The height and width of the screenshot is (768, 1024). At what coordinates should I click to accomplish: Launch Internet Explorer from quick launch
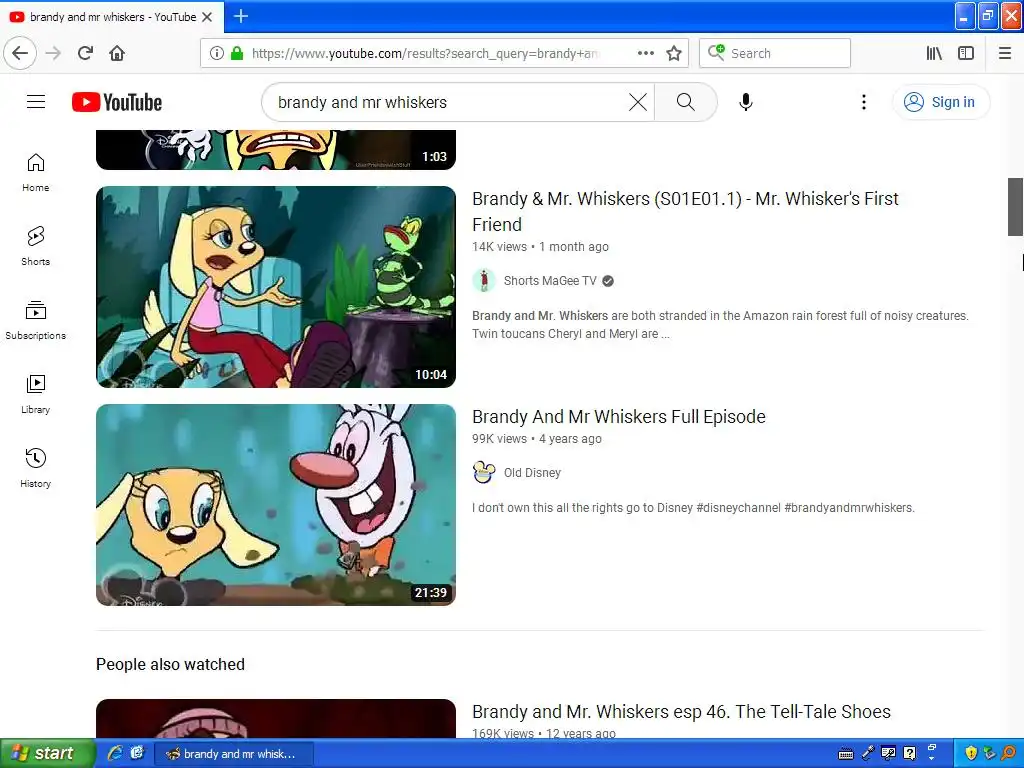(115, 753)
